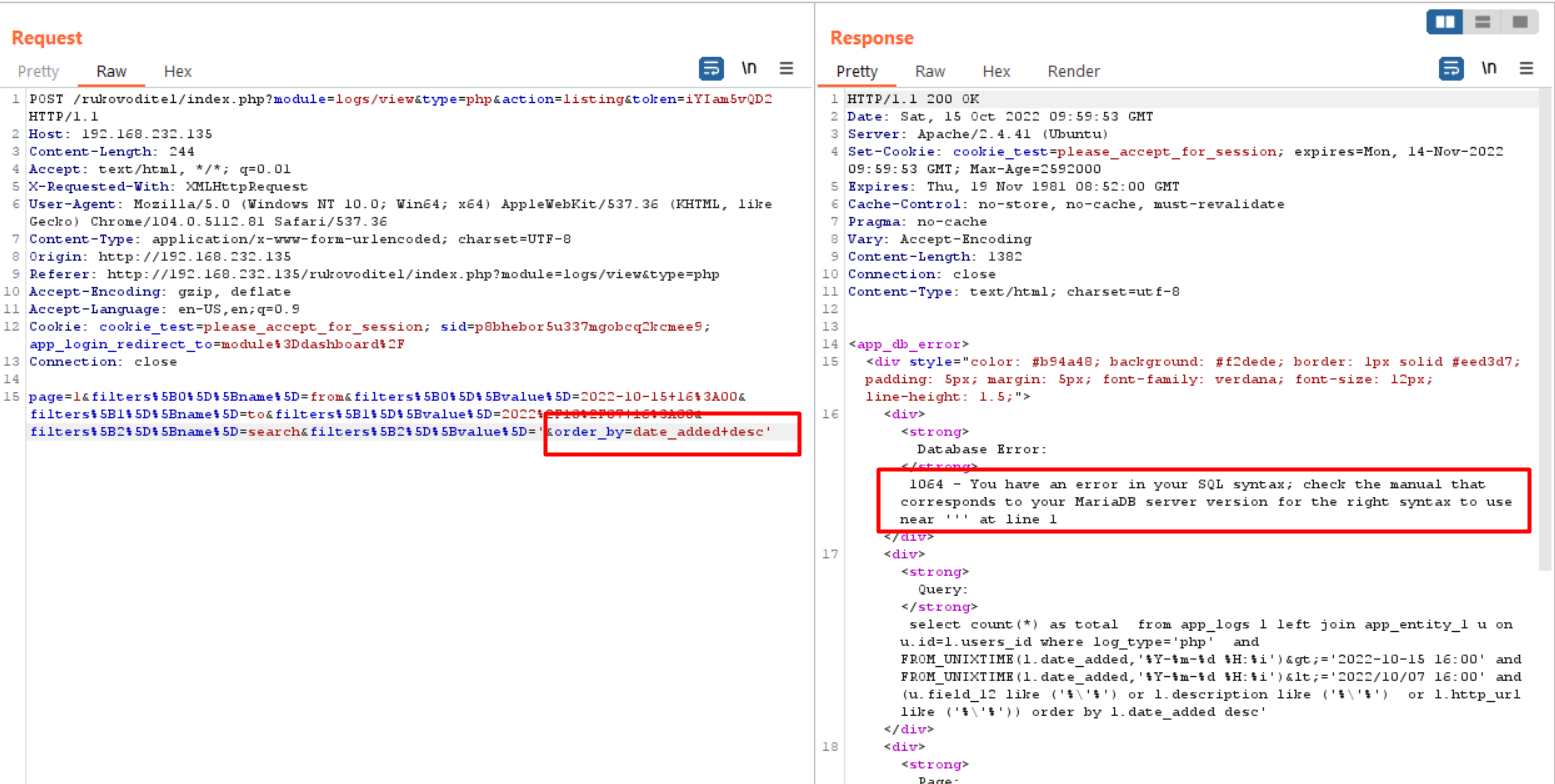Open the Render tab in Response
The image size is (1555, 784).
[x=1074, y=71]
